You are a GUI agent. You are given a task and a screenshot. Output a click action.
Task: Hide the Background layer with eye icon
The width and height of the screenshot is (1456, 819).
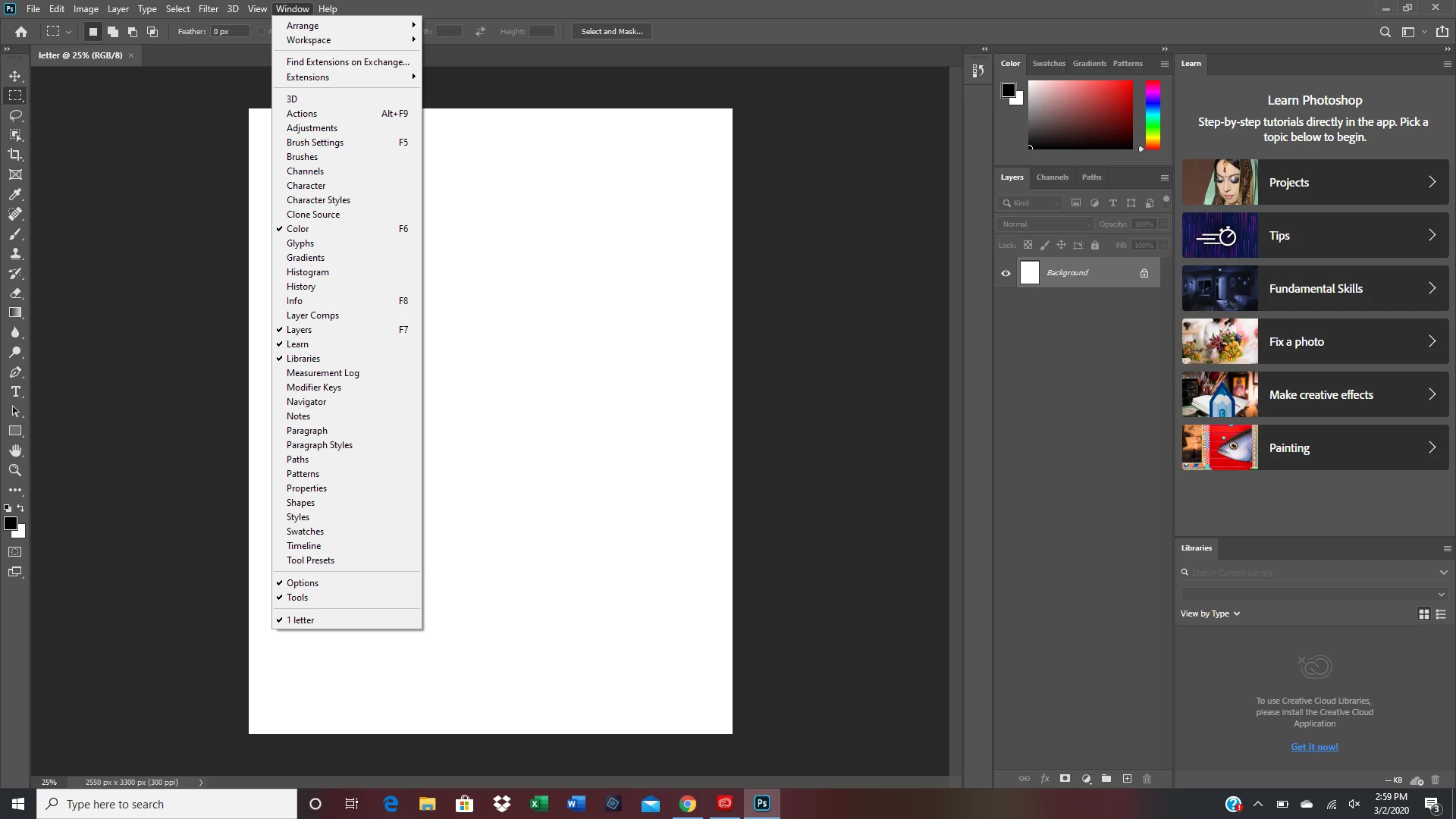pyautogui.click(x=1006, y=273)
